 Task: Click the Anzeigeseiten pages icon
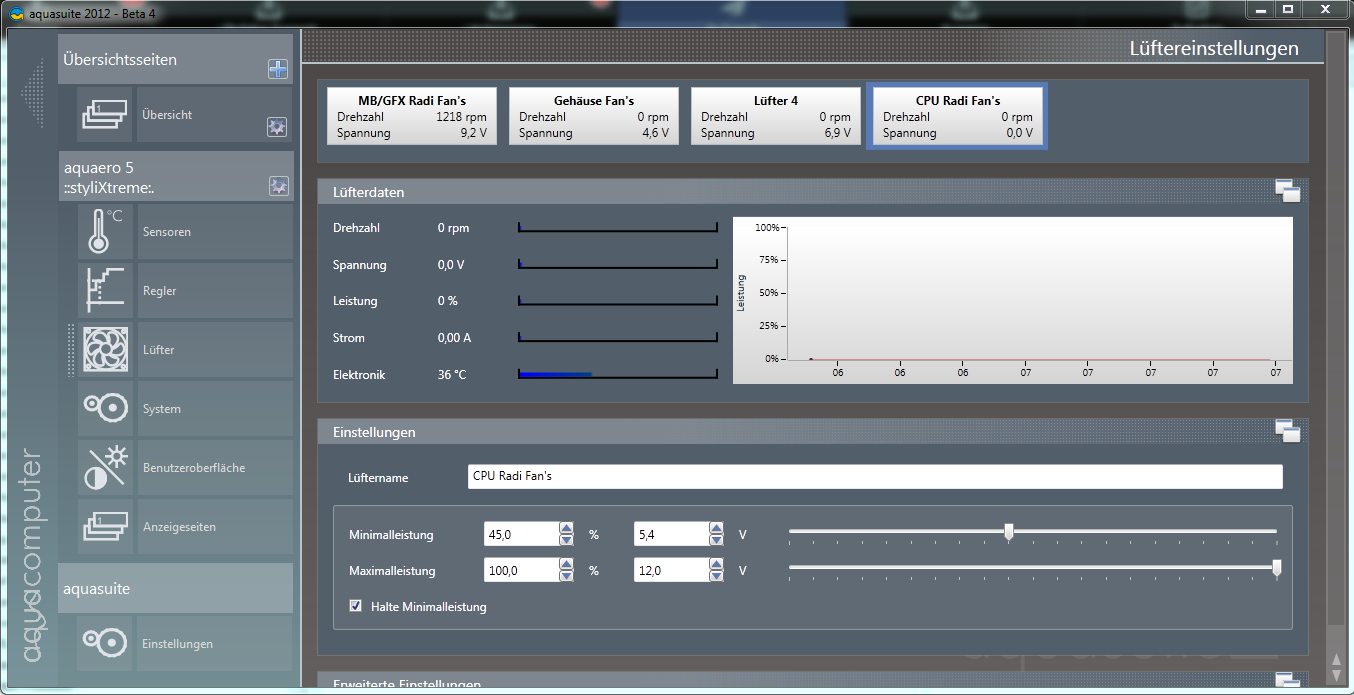105,527
